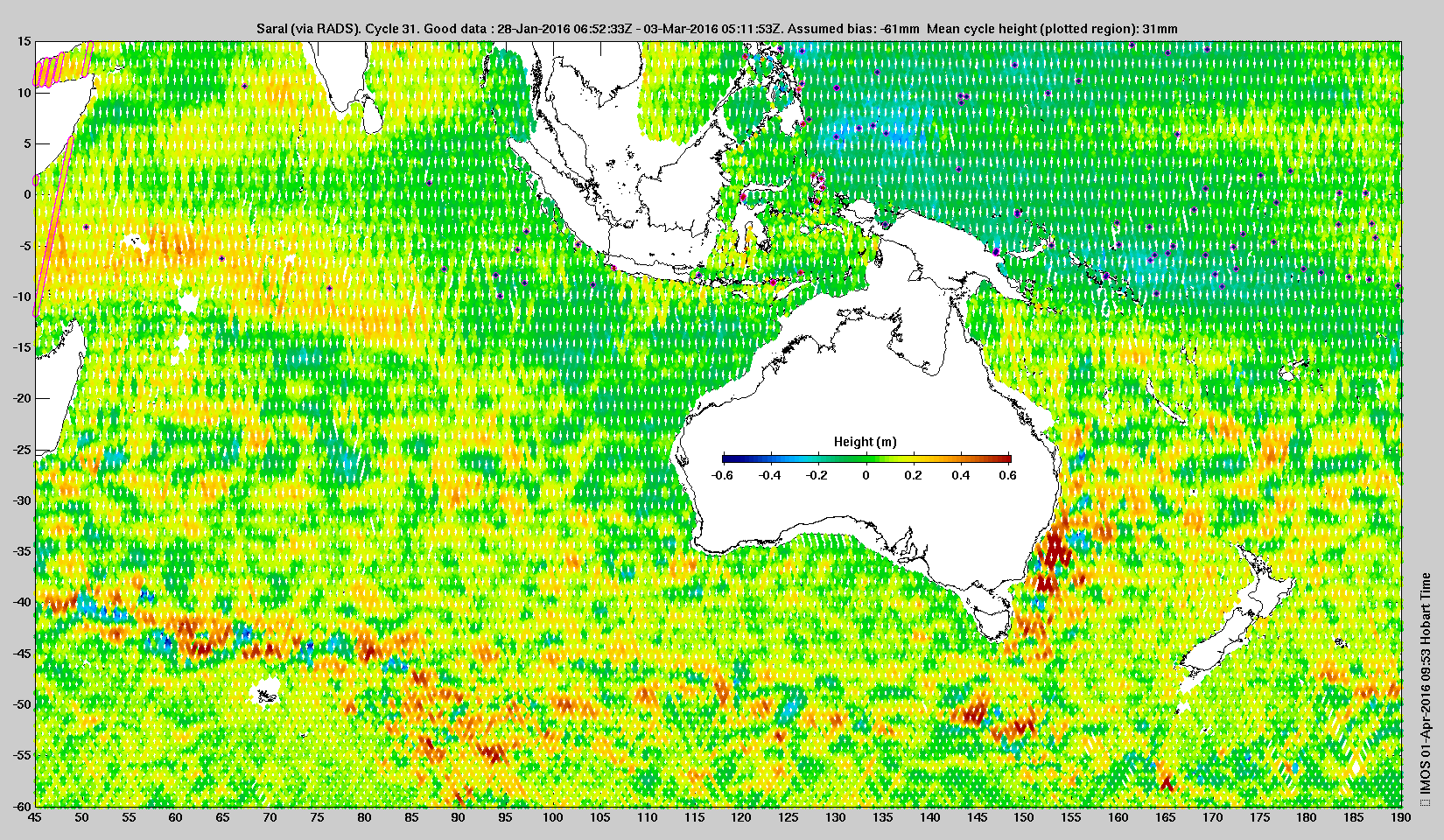Click the '-5' latitude axis label

24,246
